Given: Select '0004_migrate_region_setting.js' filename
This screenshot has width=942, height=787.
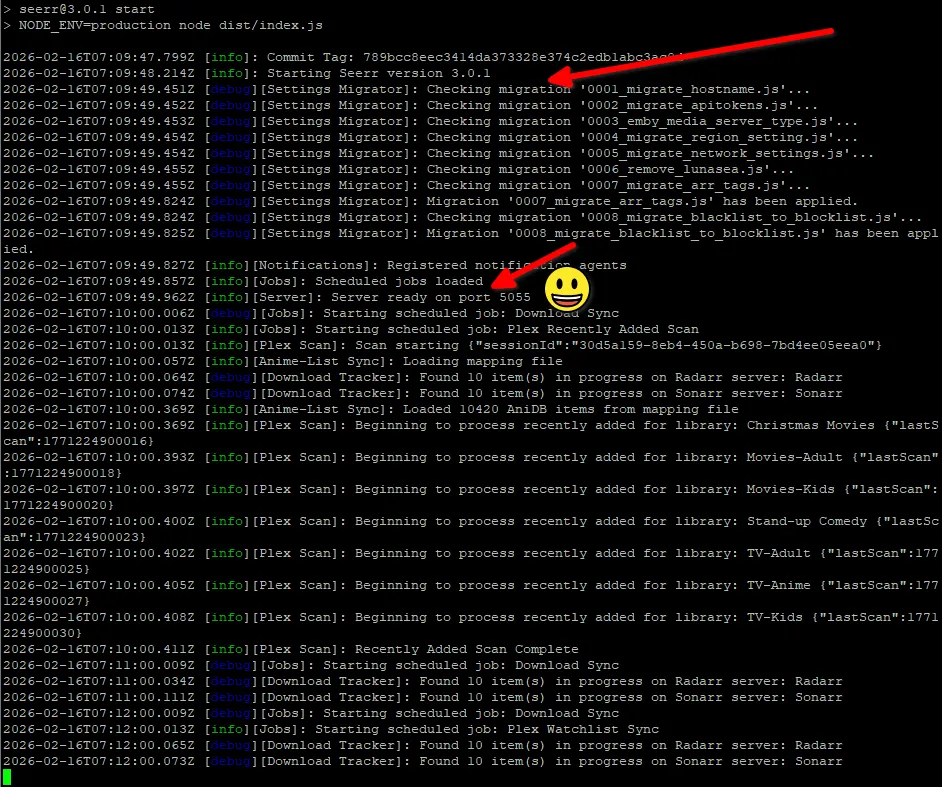Looking at the screenshot, I should click(x=706, y=137).
